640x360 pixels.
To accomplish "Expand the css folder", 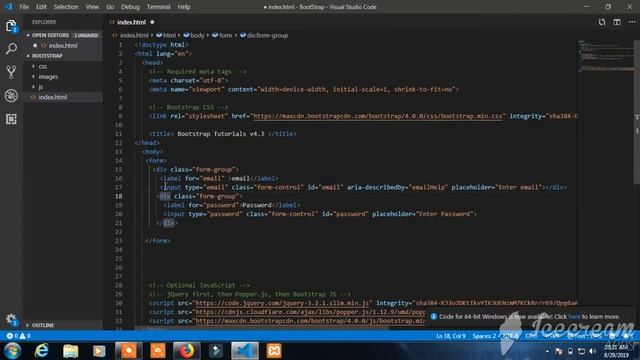I will tap(42, 66).
